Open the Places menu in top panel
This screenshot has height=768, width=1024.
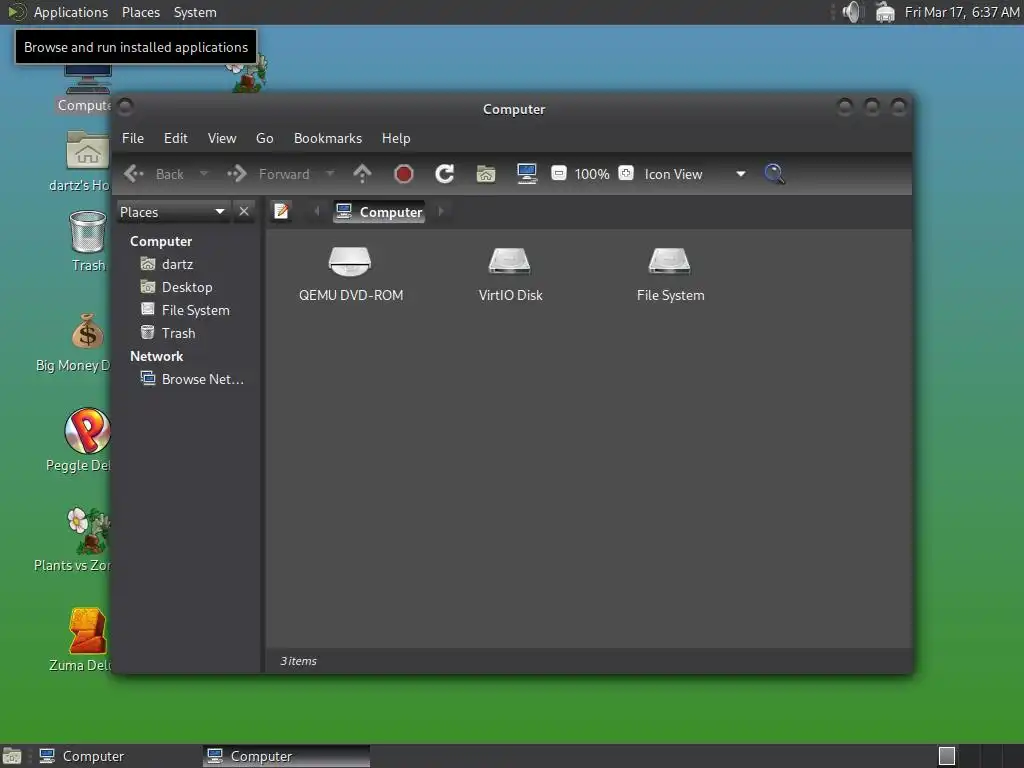click(x=141, y=12)
